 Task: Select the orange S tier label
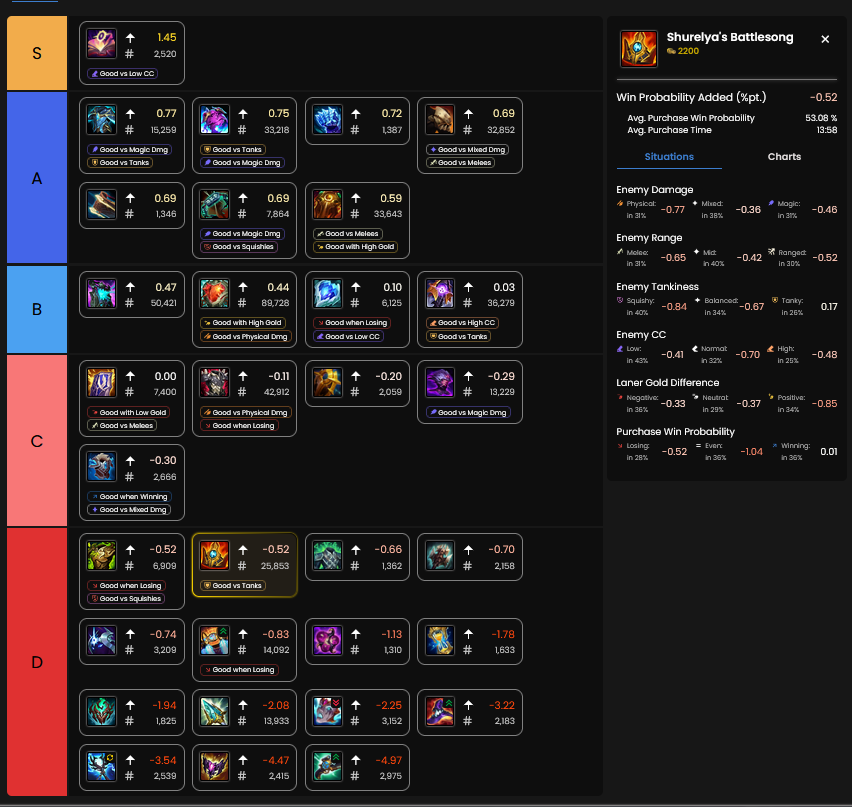(37, 53)
